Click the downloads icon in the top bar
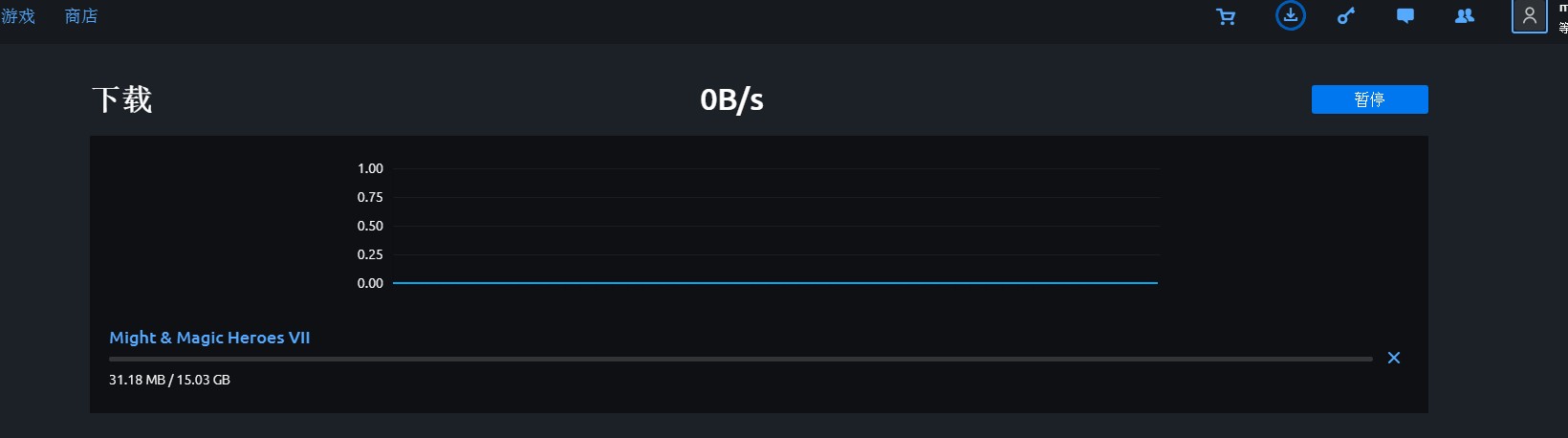Screen dimensions: 1568x438 [x=1290, y=15]
